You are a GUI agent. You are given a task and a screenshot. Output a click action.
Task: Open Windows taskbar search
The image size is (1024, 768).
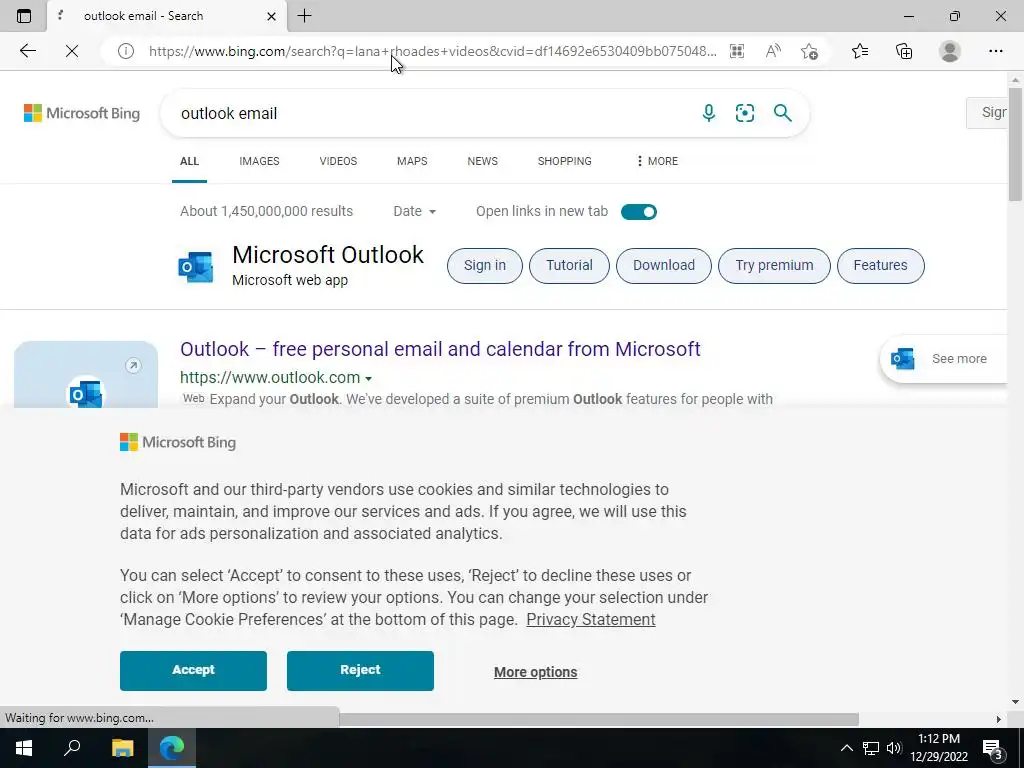click(x=72, y=748)
